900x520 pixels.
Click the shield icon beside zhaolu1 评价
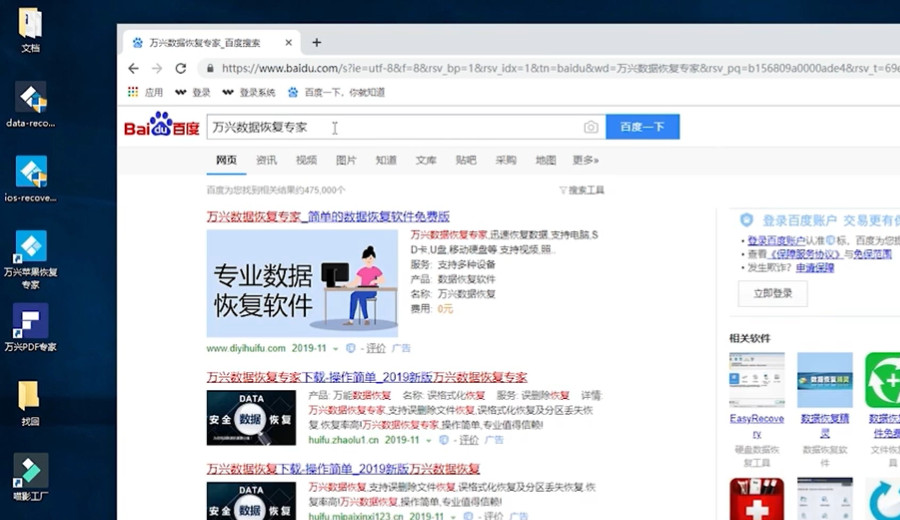[x=444, y=440]
